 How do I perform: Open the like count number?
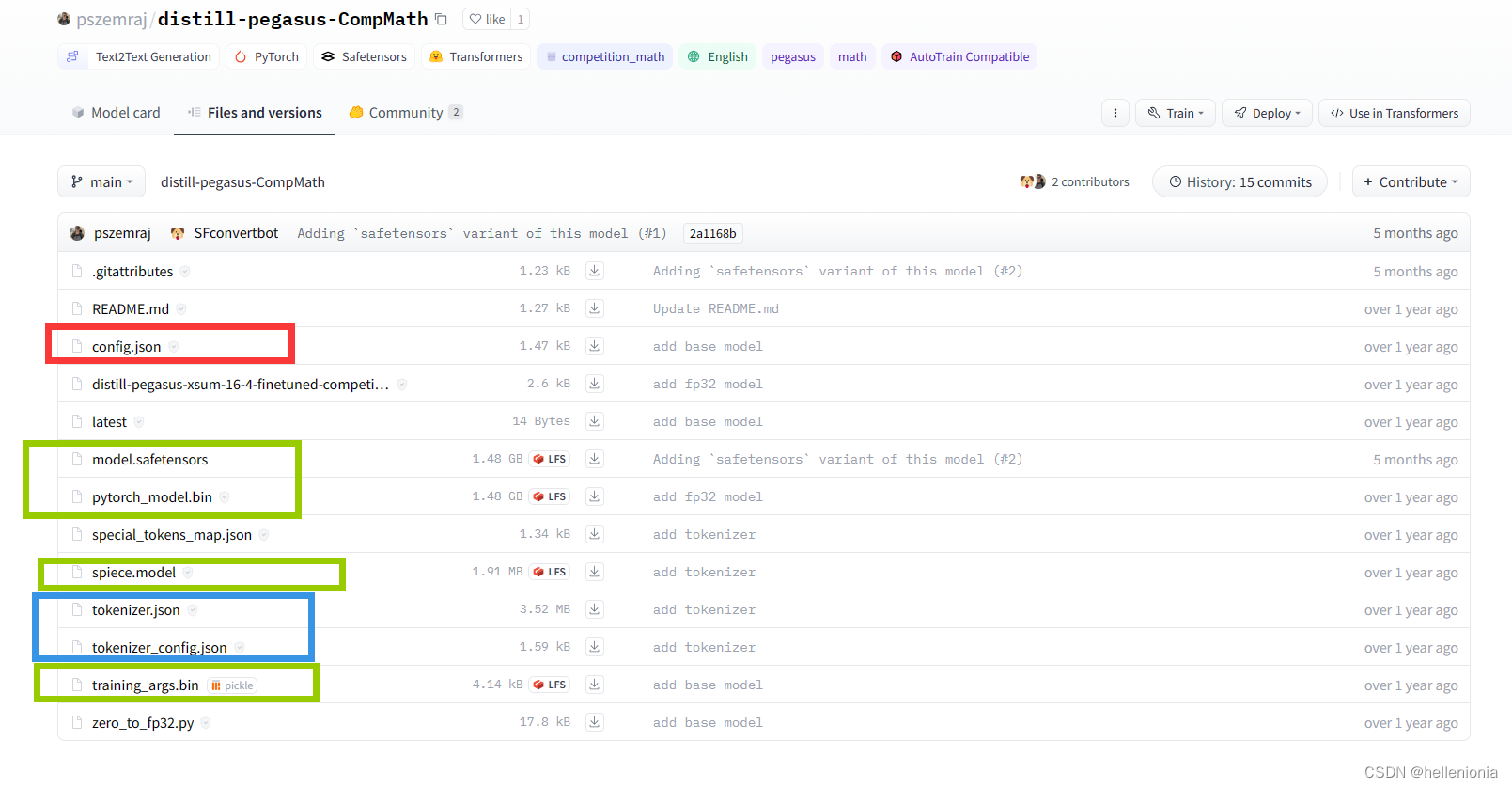click(521, 19)
